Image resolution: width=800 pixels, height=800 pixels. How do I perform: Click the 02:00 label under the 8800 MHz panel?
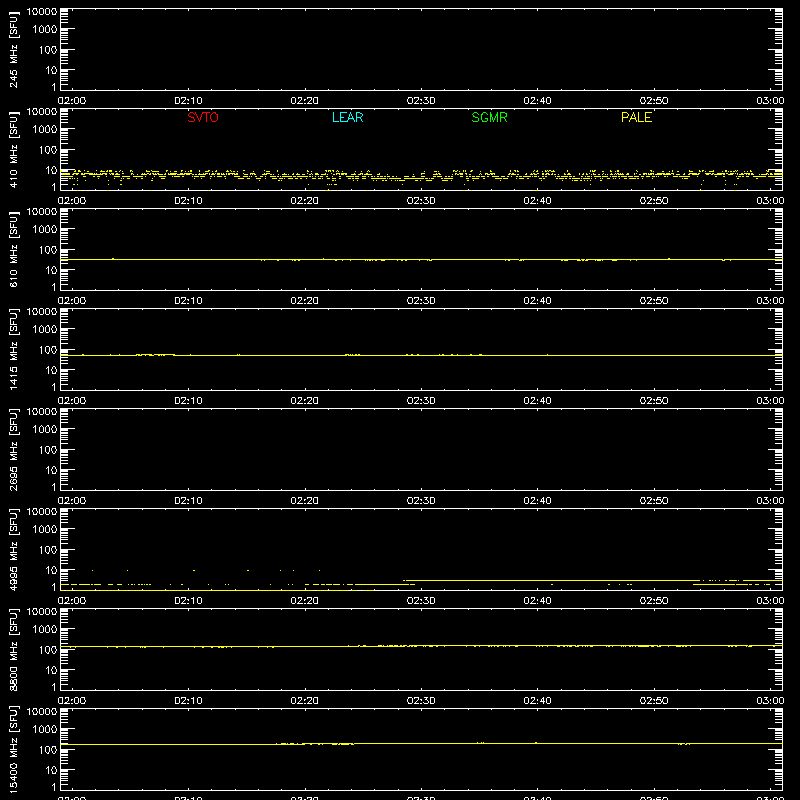tap(72, 701)
